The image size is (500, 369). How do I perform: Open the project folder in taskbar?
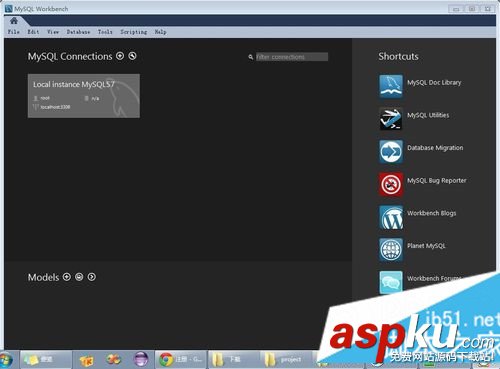(285, 359)
